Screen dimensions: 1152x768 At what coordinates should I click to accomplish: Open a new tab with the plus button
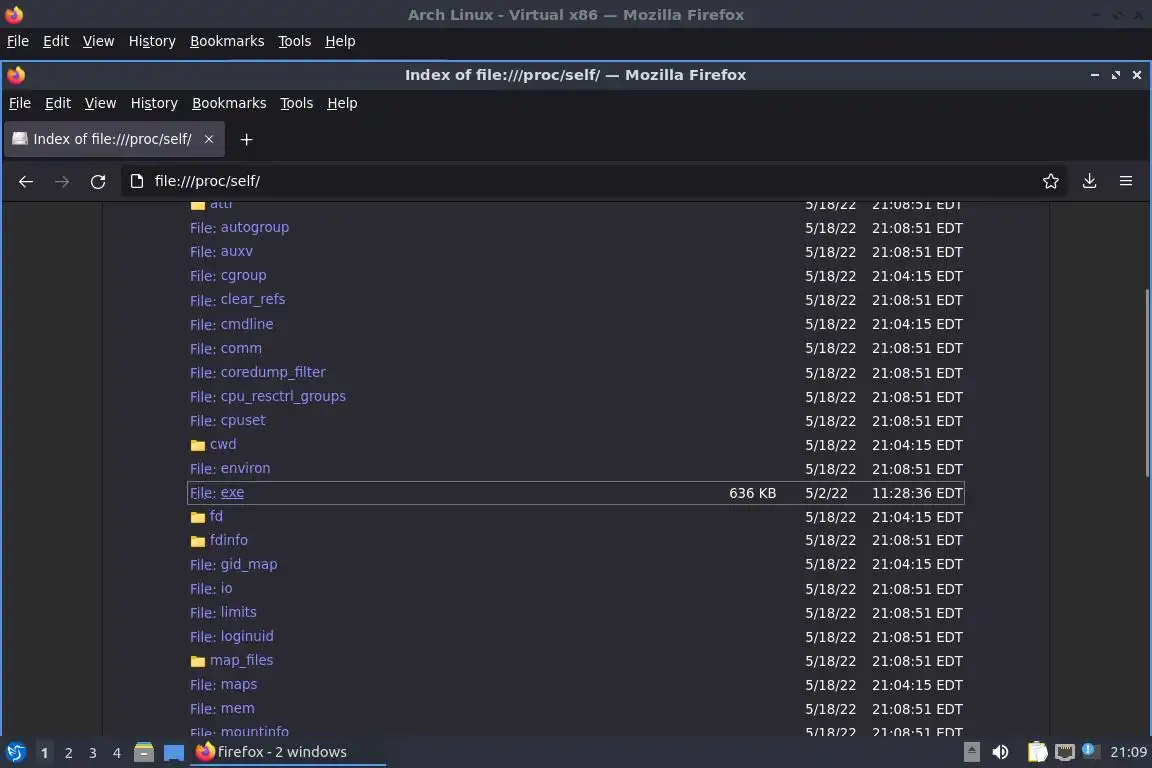coord(246,140)
